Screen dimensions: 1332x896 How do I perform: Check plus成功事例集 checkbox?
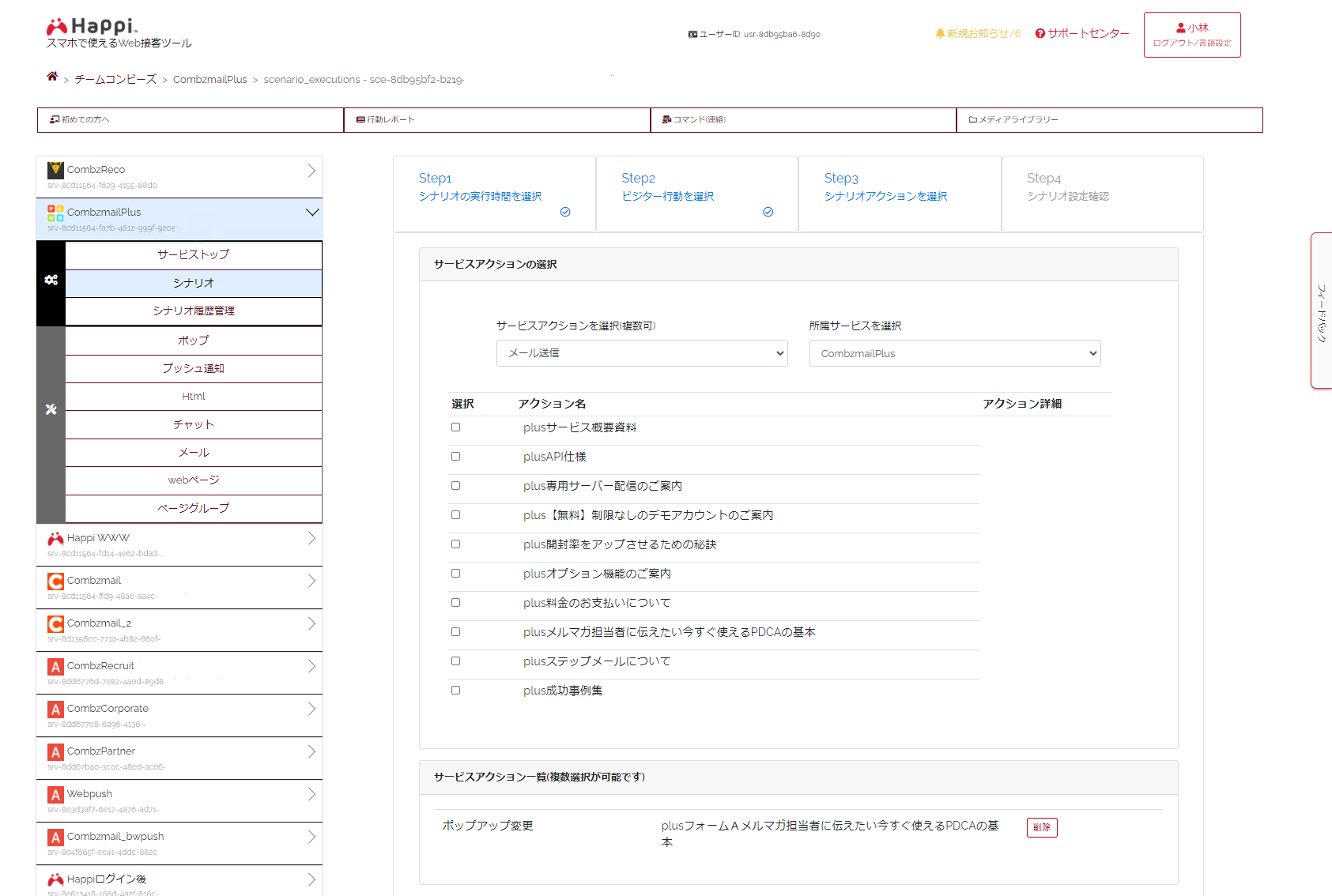[455, 691]
